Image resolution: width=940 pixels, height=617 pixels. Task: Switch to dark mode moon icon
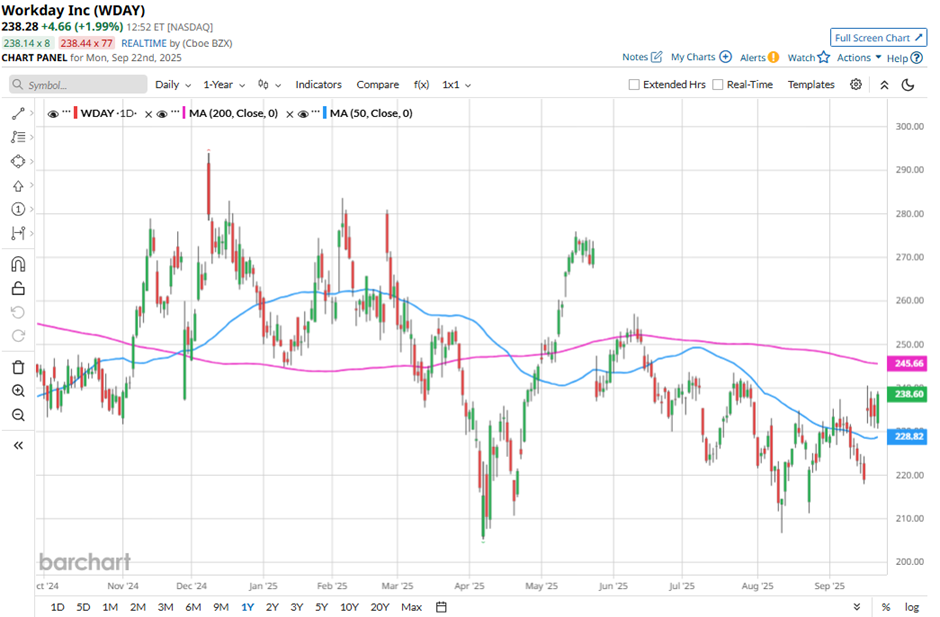tap(908, 85)
